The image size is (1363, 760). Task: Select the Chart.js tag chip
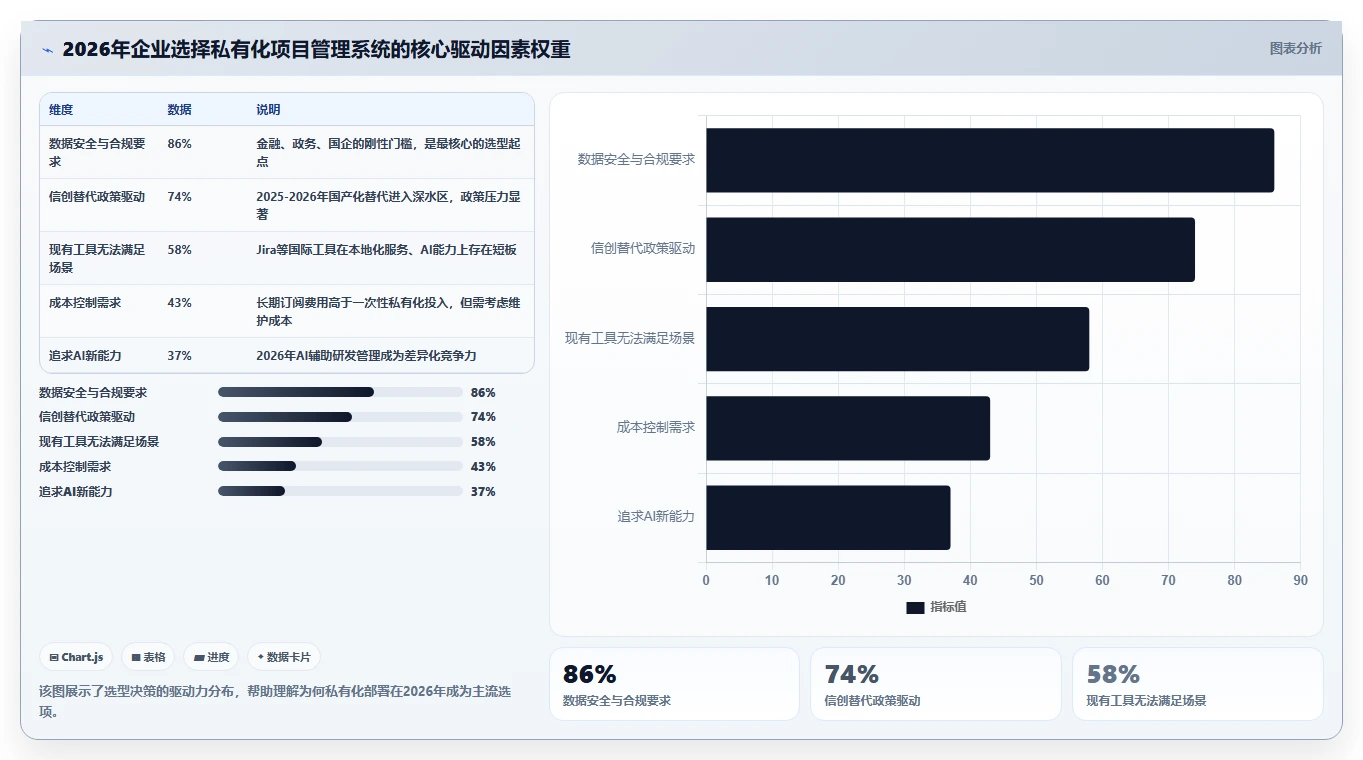pos(76,657)
